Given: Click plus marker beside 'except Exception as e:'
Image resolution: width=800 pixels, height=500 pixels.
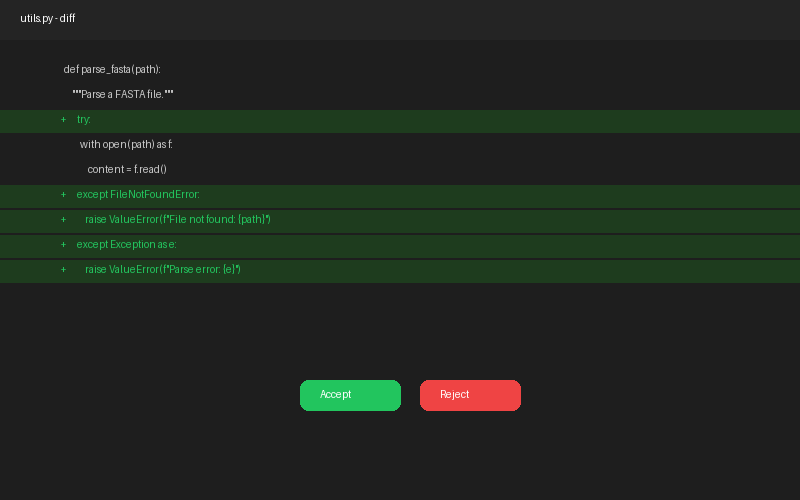Looking at the screenshot, I should [x=64, y=245].
